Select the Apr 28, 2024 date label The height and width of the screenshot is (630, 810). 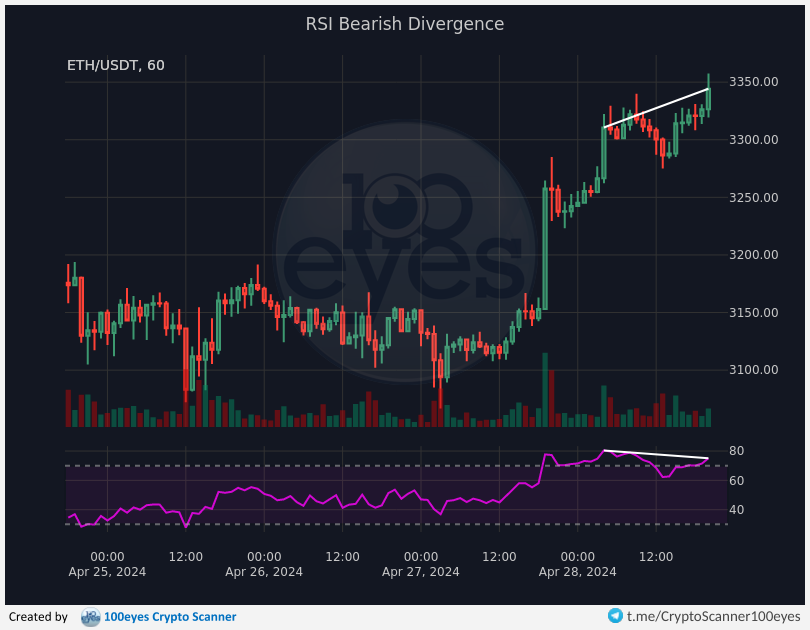point(577,572)
